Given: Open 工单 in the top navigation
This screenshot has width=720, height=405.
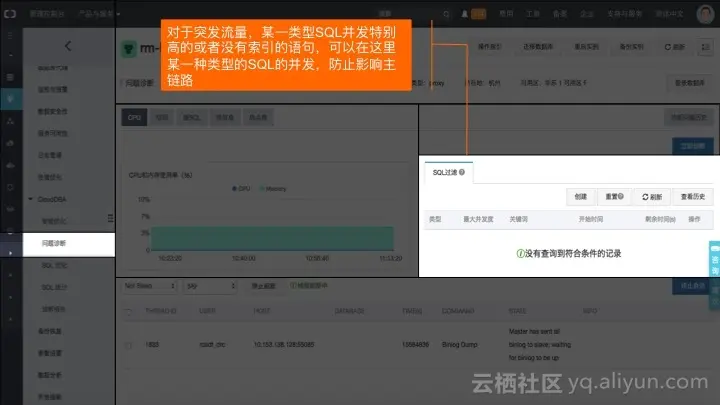Looking at the screenshot, I should point(533,14).
